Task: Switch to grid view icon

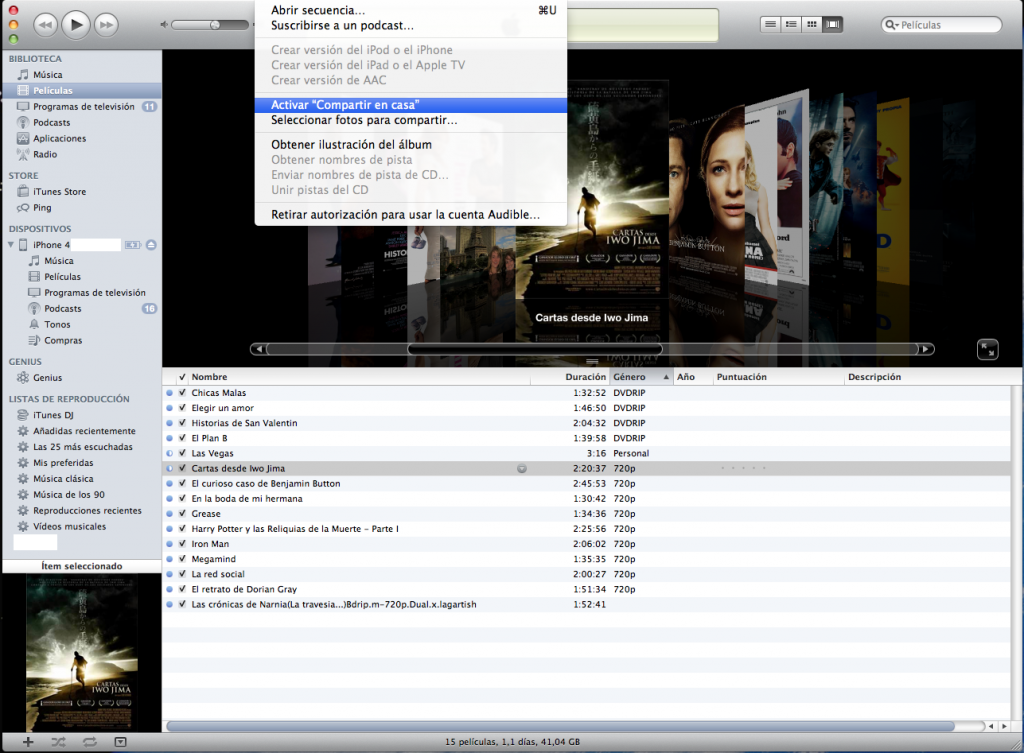Action: [x=812, y=24]
